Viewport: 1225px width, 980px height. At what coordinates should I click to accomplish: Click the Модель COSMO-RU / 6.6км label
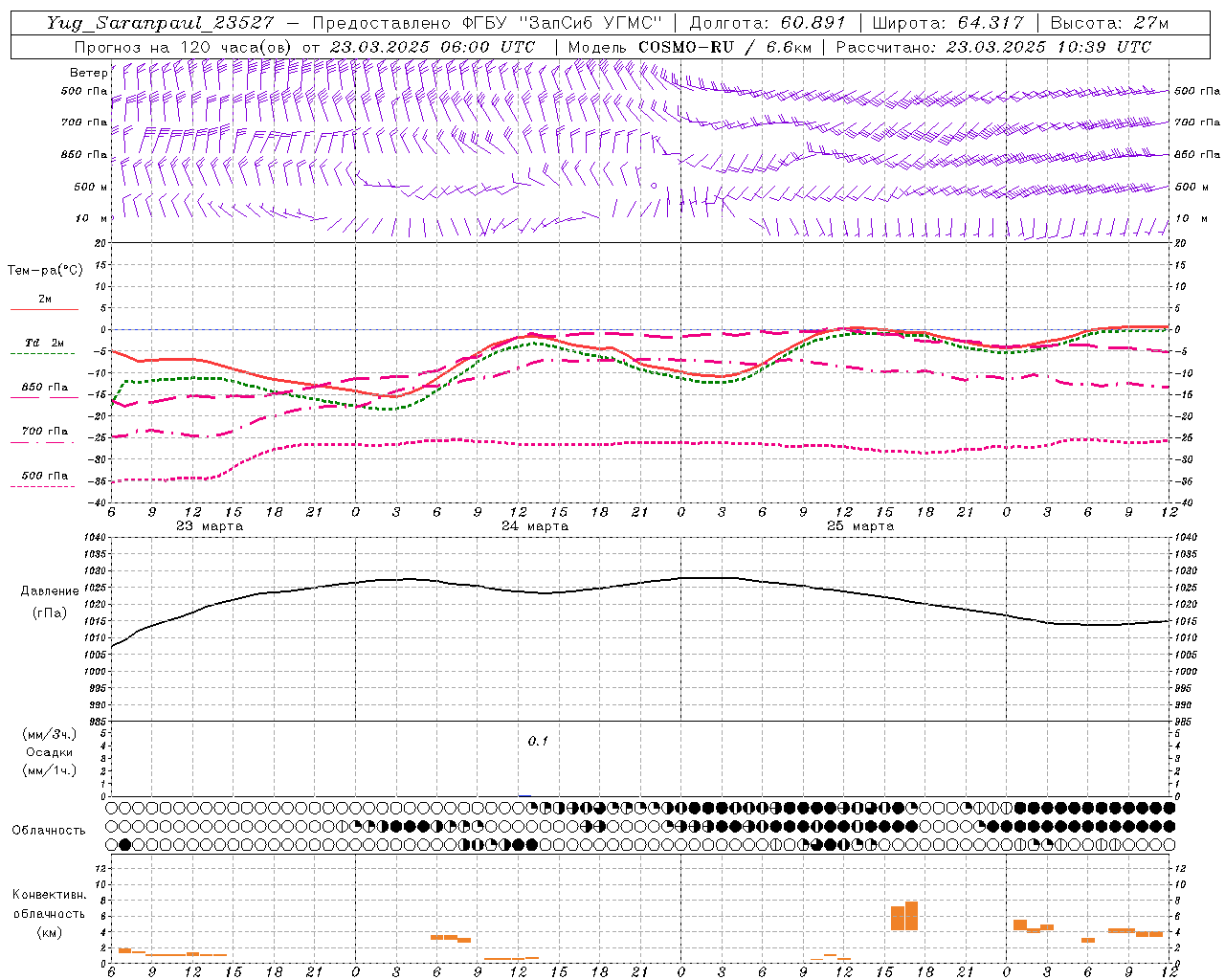tap(688, 47)
